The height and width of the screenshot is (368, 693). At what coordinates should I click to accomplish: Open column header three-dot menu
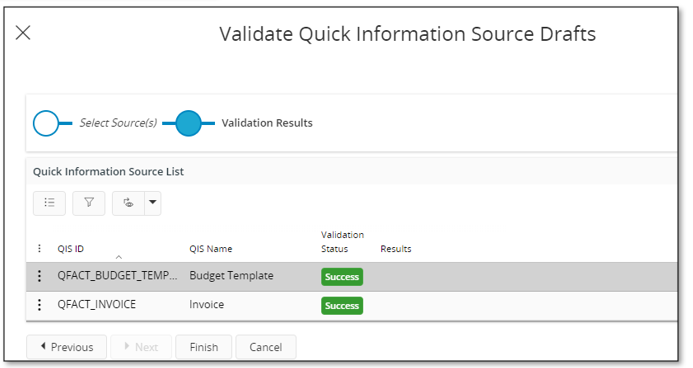(39, 249)
